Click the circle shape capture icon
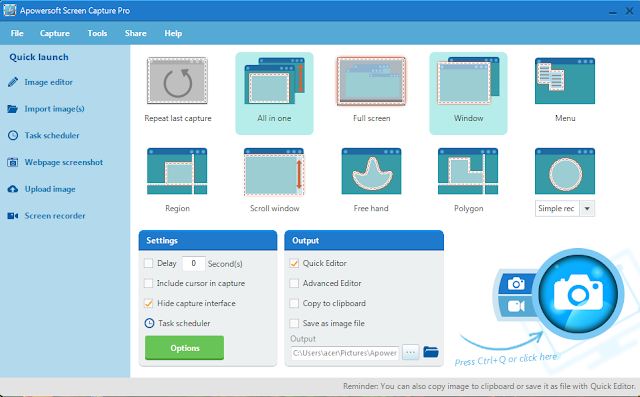 coord(565,171)
